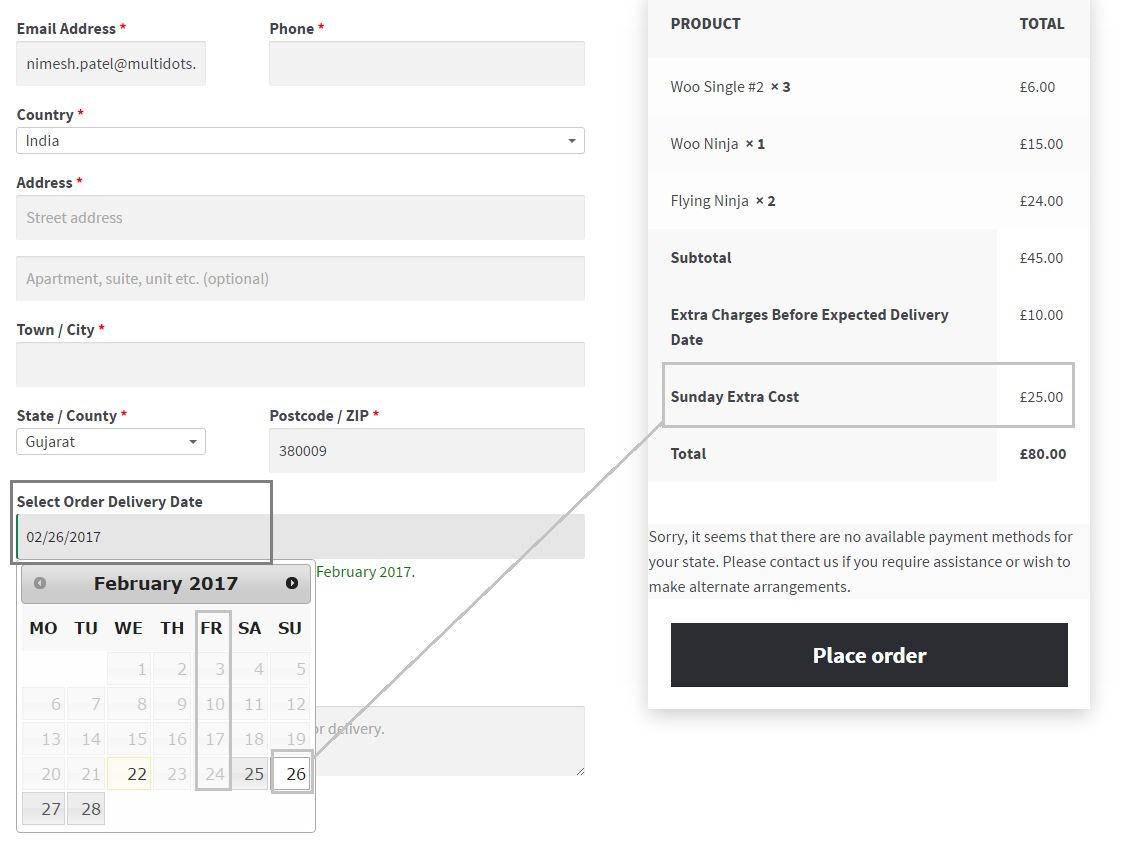Click the February 2017 calendar title
1129x855 pixels.
click(166, 583)
